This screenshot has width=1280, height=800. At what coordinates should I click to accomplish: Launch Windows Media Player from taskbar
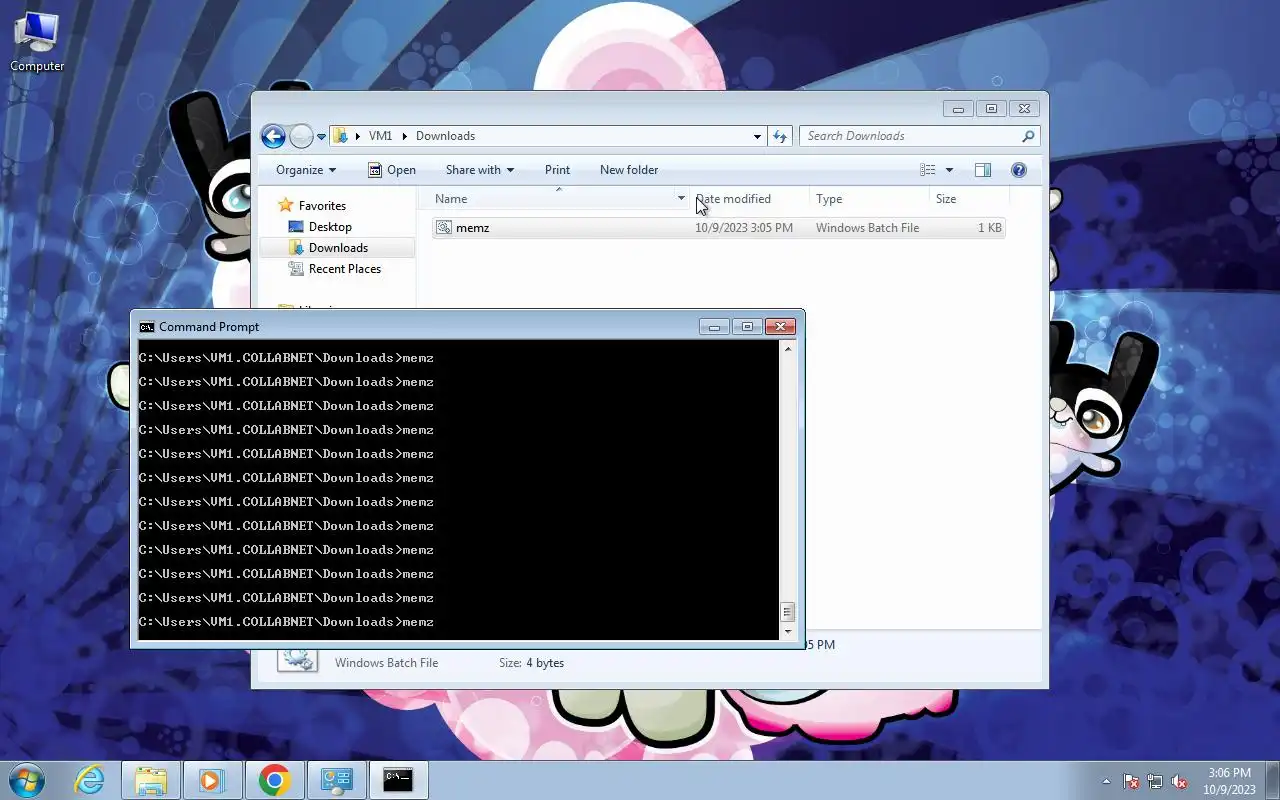213,780
